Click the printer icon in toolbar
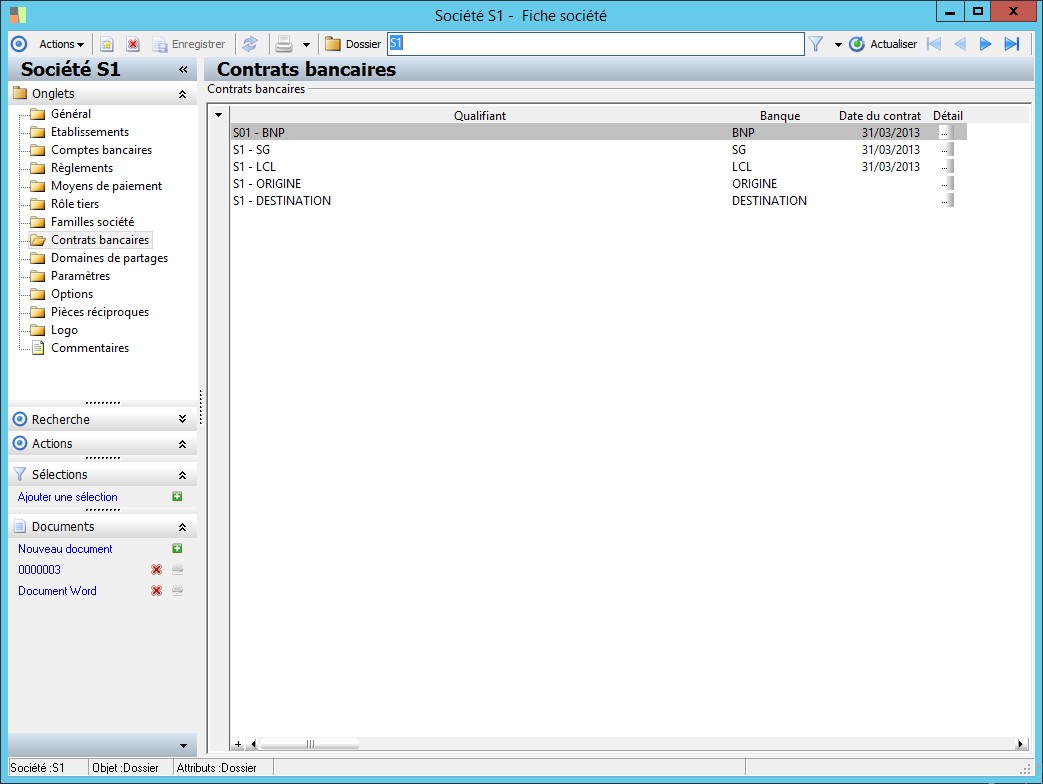 tap(284, 44)
